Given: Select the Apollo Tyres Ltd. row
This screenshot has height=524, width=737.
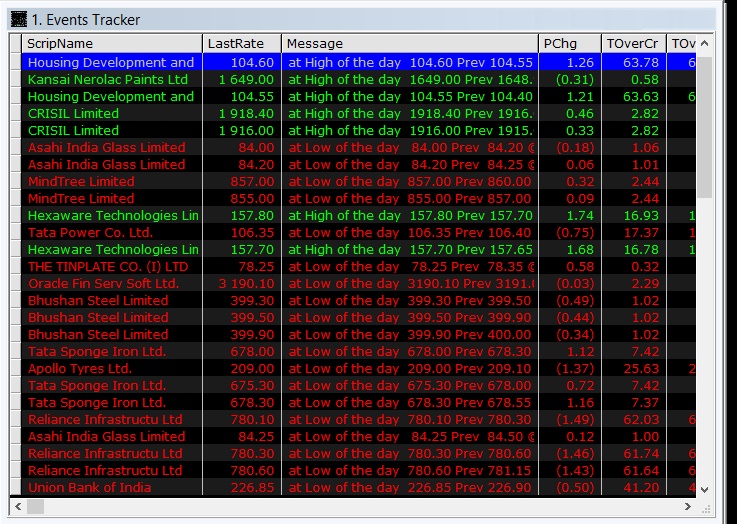Looking at the screenshot, I should point(358,368).
